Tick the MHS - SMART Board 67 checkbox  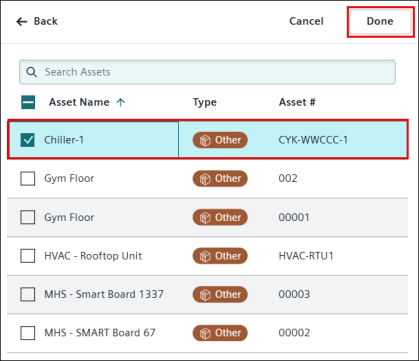point(28,333)
